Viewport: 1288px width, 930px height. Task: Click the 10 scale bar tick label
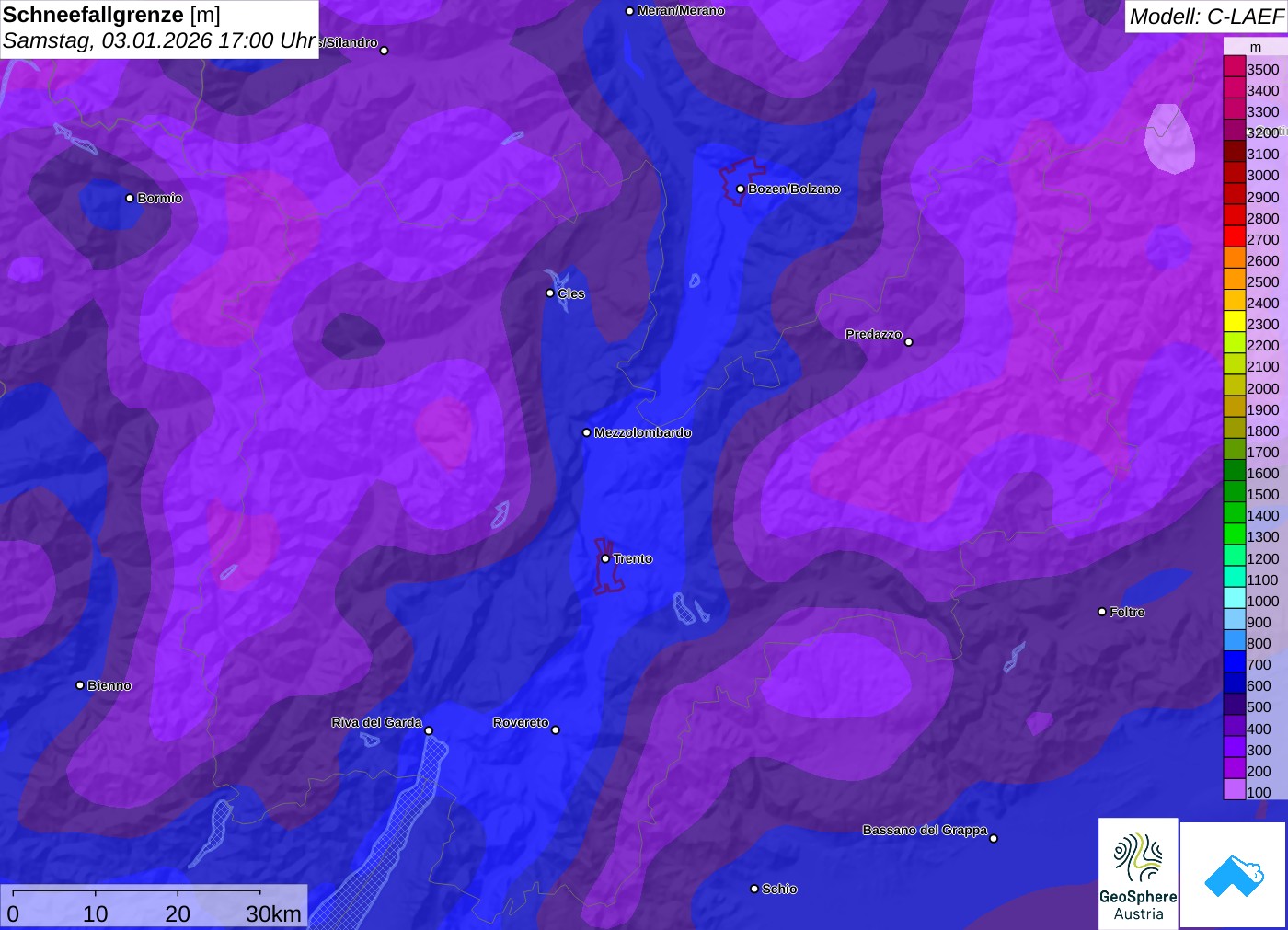click(x=96, y=913)
